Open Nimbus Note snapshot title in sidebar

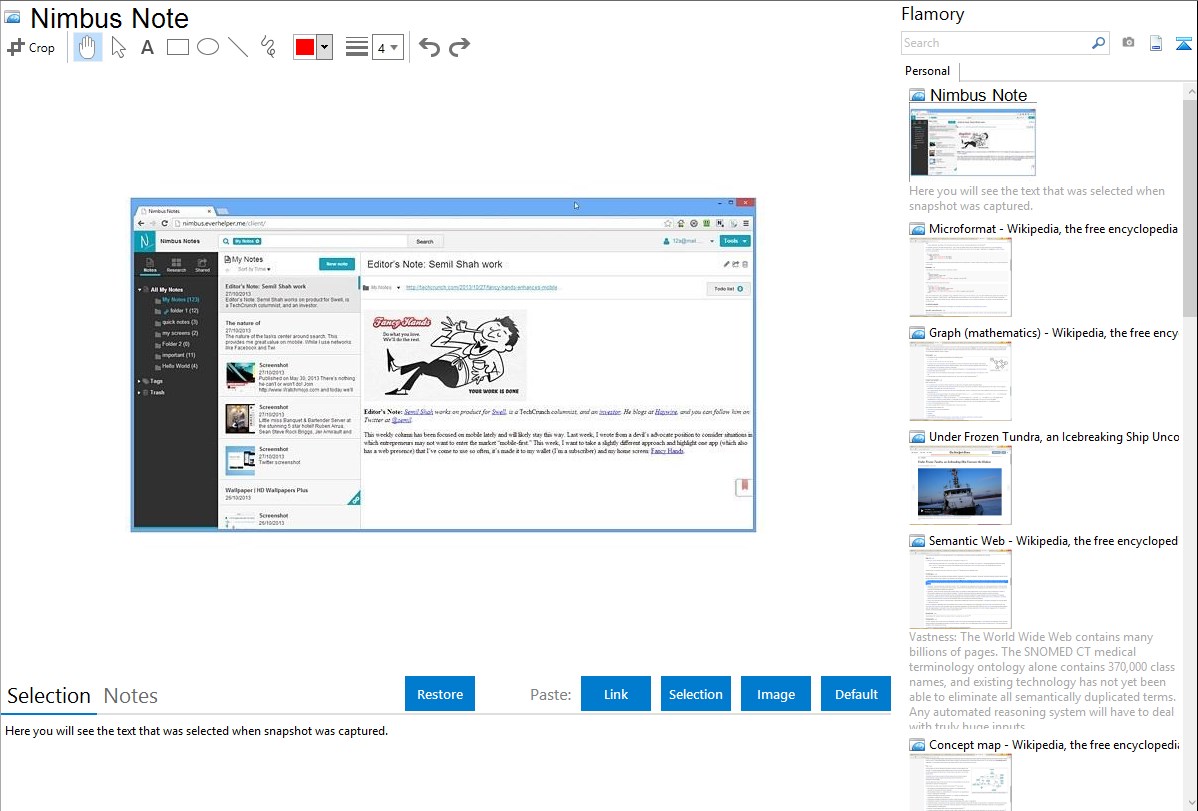coord(978,96)
